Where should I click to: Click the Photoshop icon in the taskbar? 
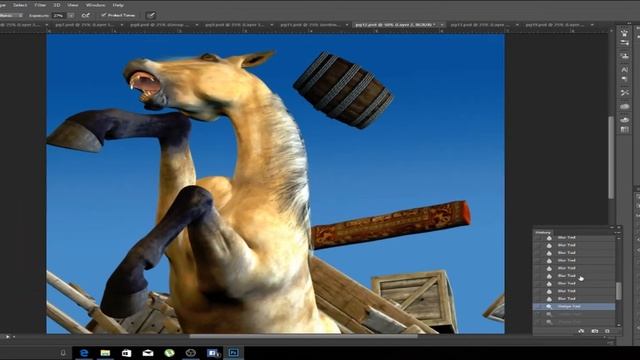pyautogui.click(x=233, y=352)
